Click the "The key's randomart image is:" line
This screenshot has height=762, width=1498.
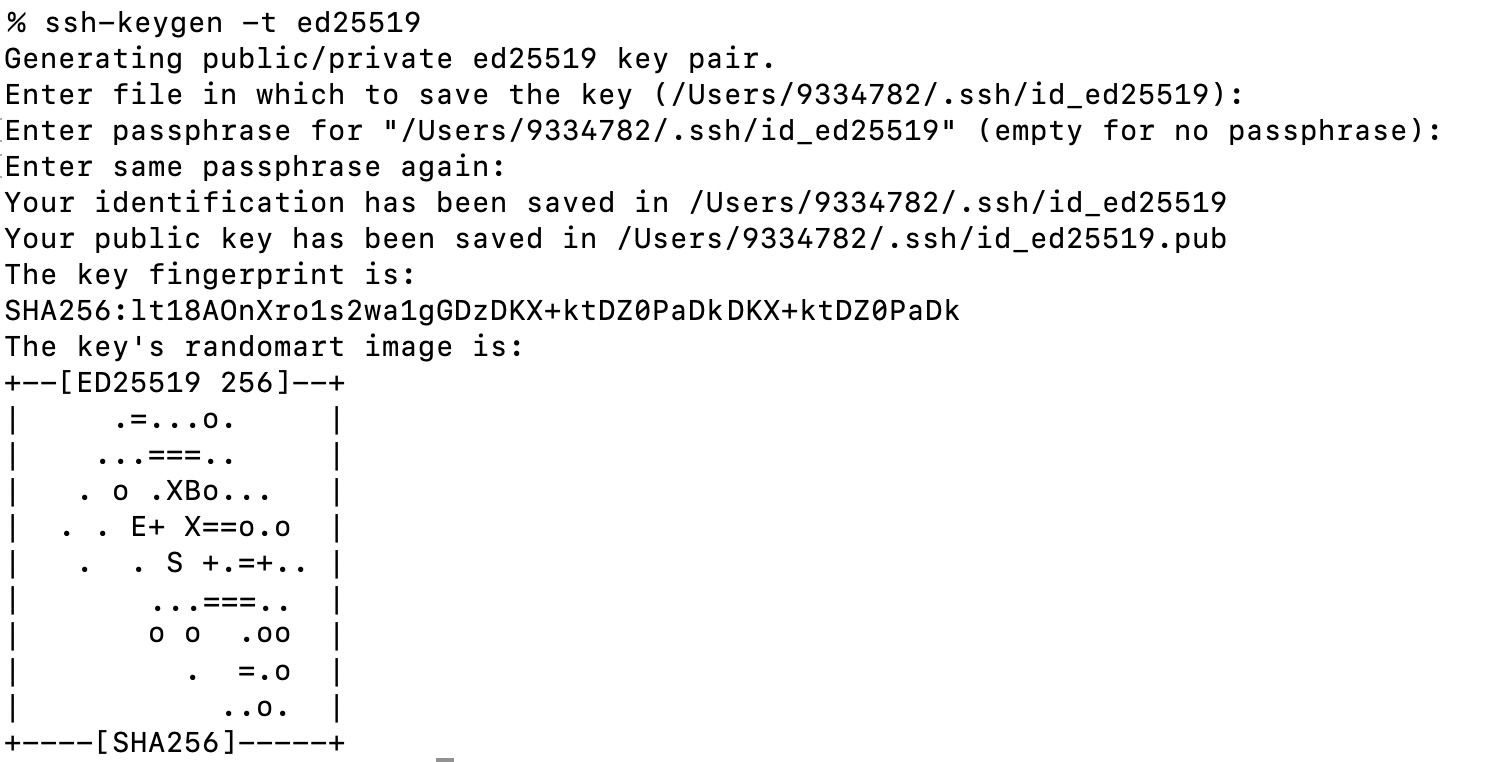[x=264, y=347]
